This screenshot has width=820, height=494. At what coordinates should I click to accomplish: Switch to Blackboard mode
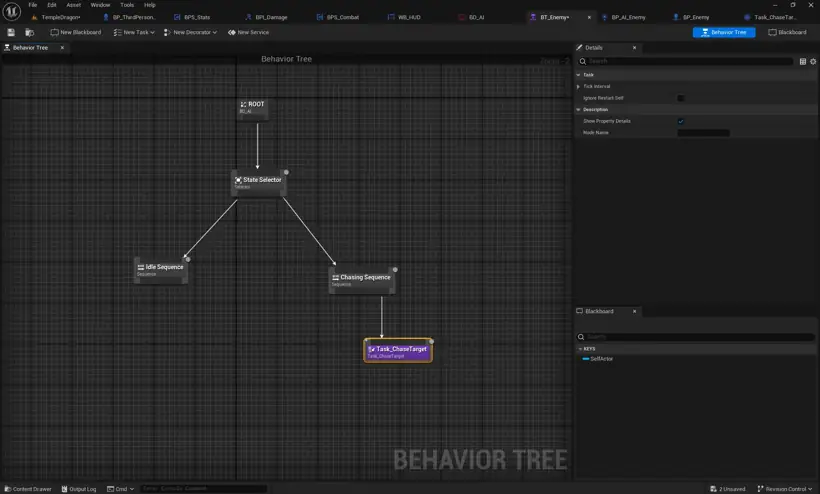(787, 32)
